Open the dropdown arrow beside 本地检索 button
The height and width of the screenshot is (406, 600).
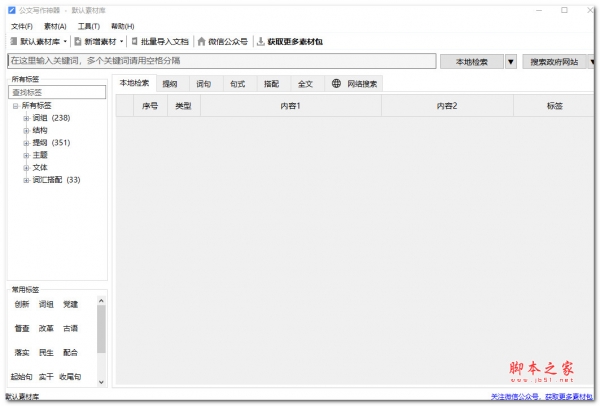click(511, 62)
